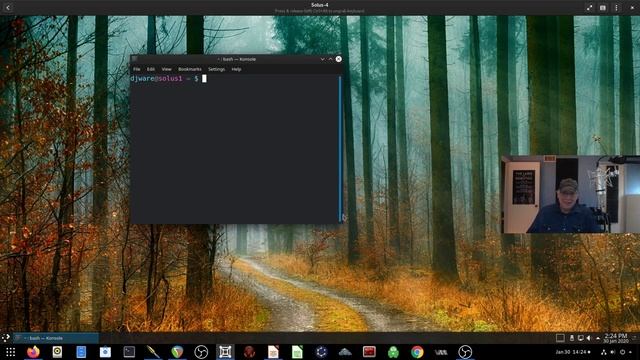Open the Help menu in Konsole

pos(236,69)
